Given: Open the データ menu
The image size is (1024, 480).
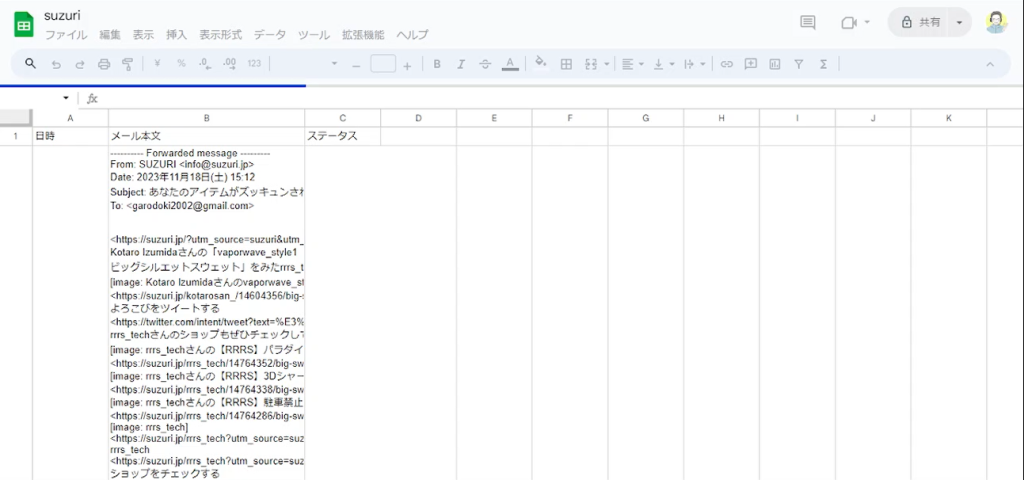Looking at the screenshot, I should click(269, 35).
